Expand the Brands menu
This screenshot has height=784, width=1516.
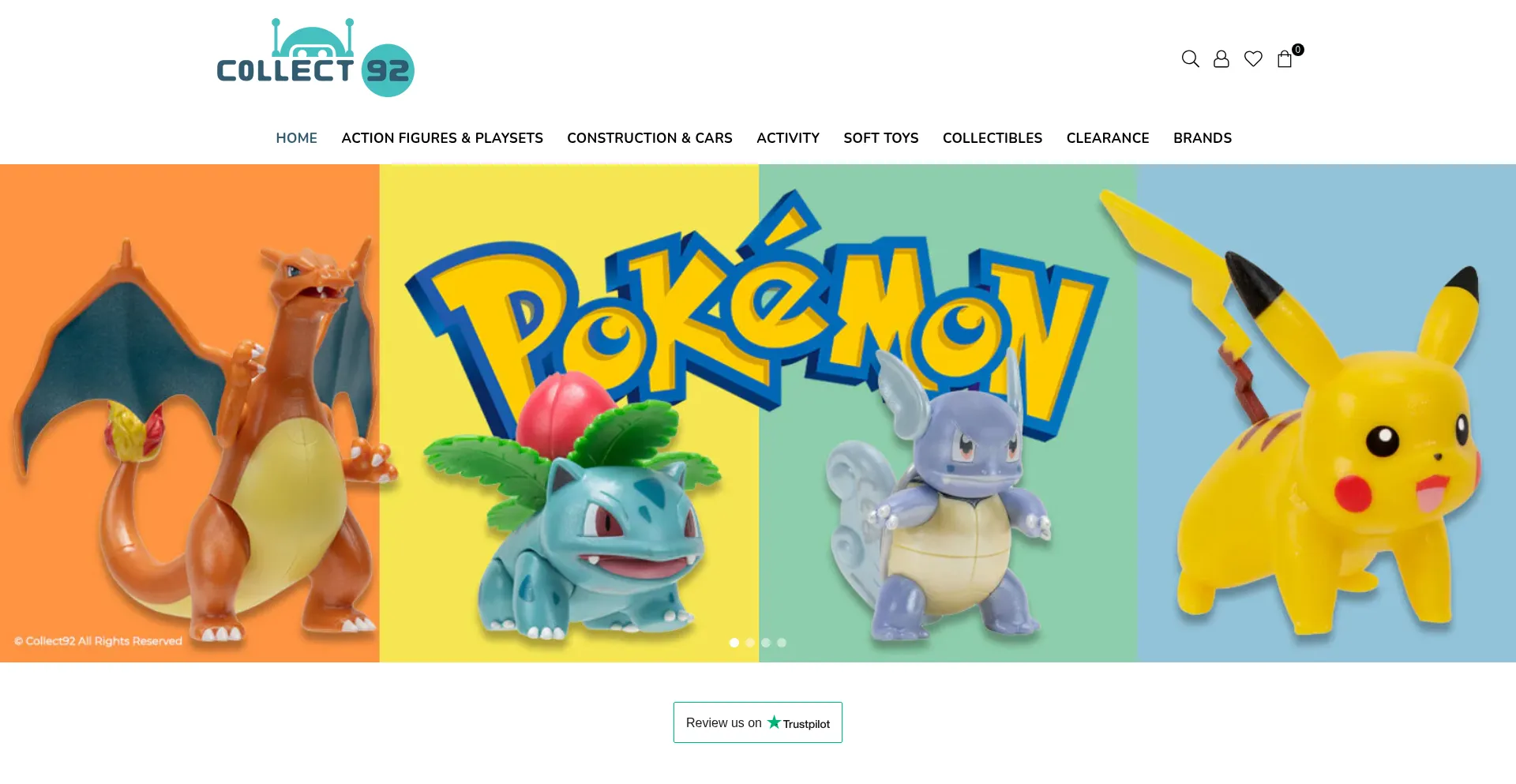coord(1203,138)
